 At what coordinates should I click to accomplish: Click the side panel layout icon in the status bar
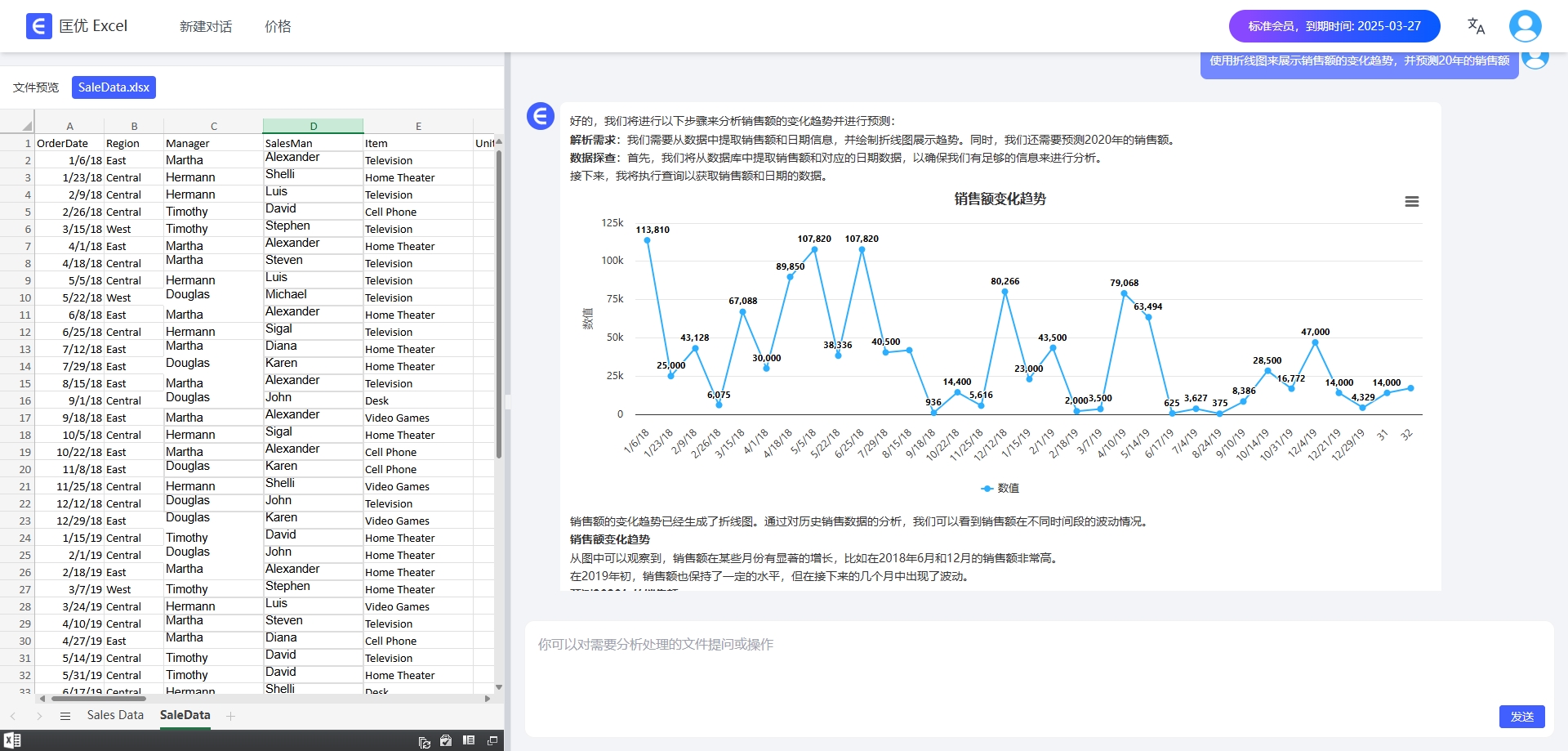[x=469, y=740]
